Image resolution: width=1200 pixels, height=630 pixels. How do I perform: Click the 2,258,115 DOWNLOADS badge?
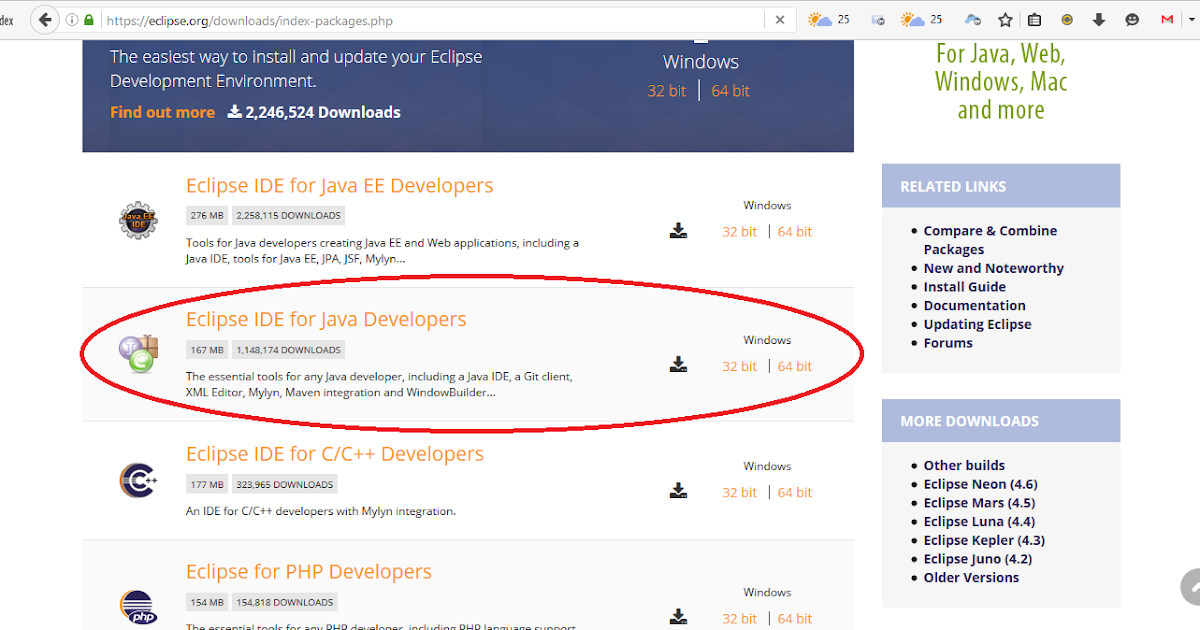coord(289,215)
